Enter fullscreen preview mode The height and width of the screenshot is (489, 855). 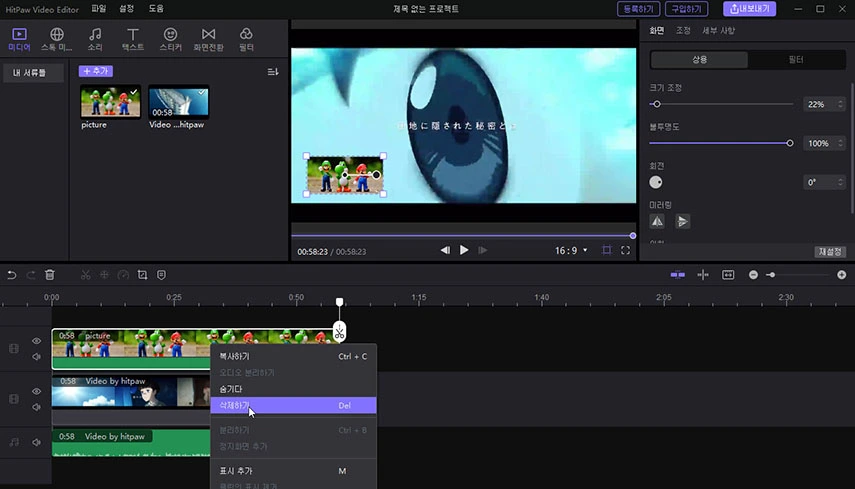pos(625,250)
